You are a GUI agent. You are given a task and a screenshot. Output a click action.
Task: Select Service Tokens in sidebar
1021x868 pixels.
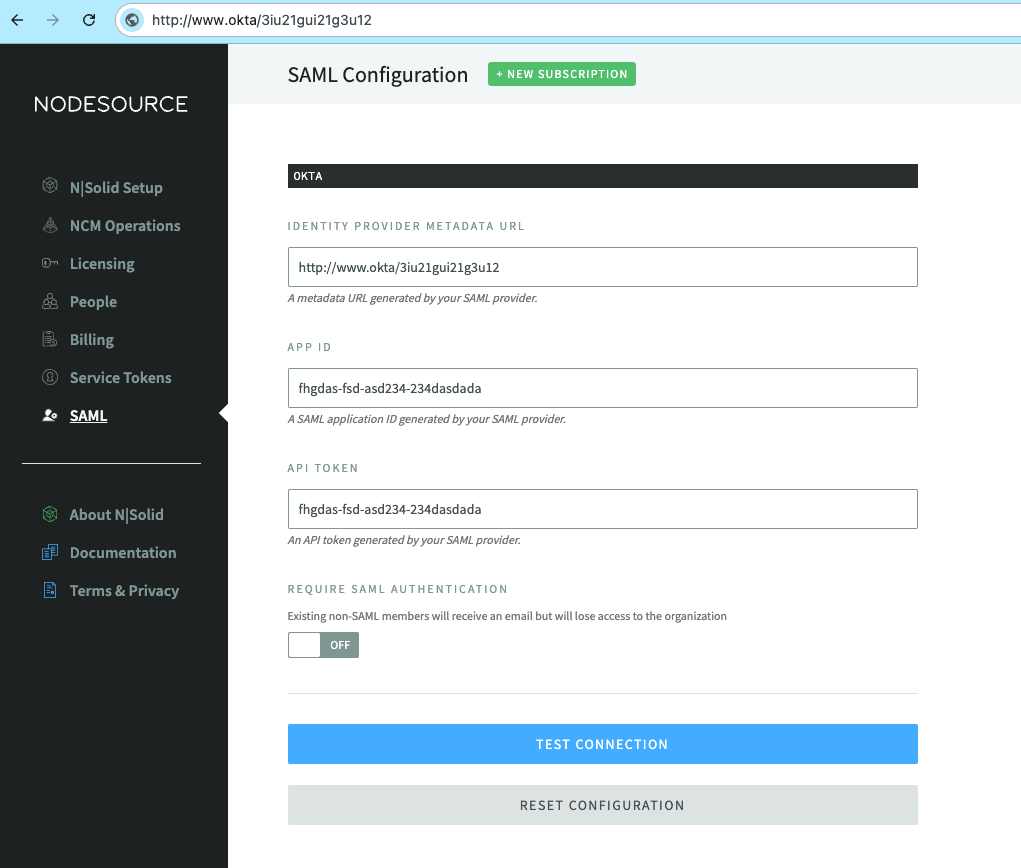pyautogui.click(x=120, y=378)
